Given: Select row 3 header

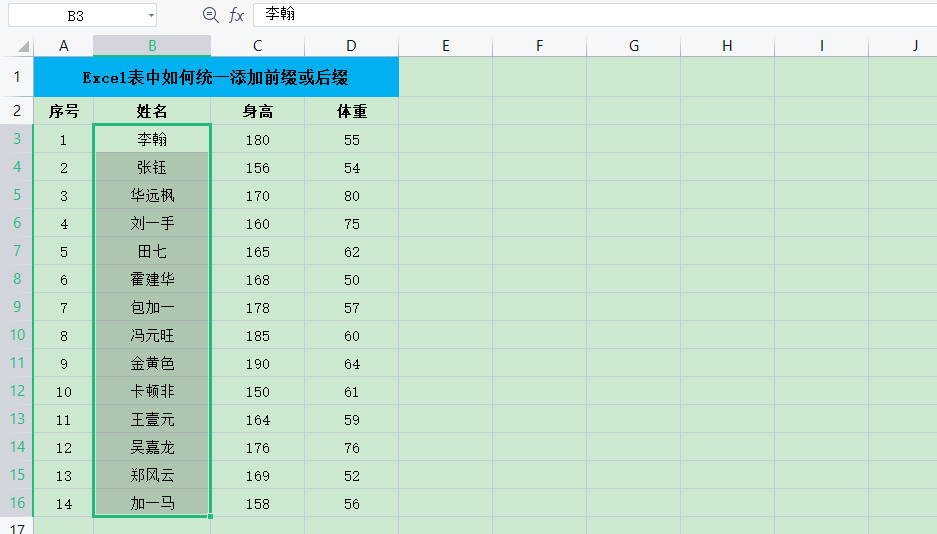Looking at the screenshot, I should [17, 139].
